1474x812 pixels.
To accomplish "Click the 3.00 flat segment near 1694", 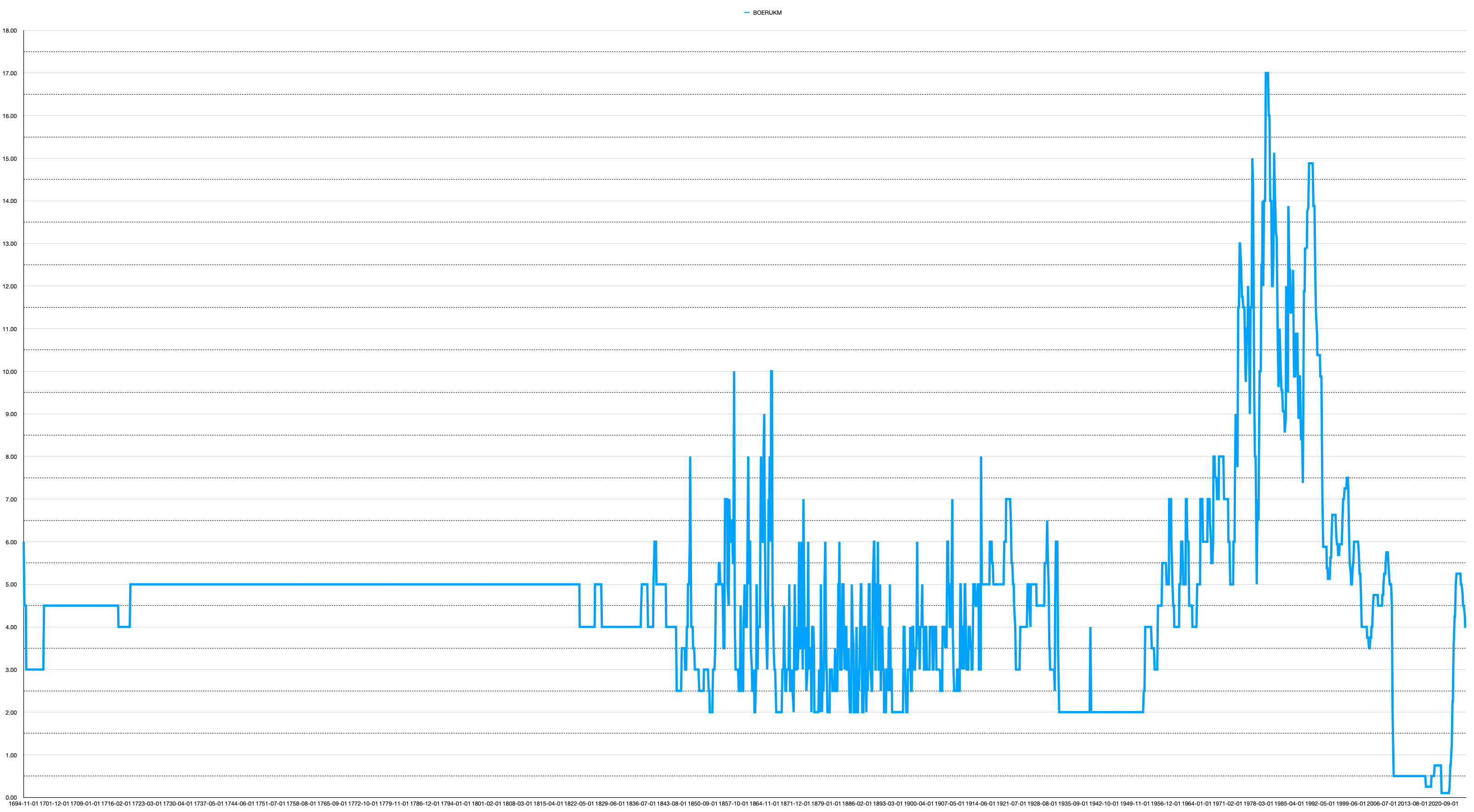I will (x=34, y=669).
